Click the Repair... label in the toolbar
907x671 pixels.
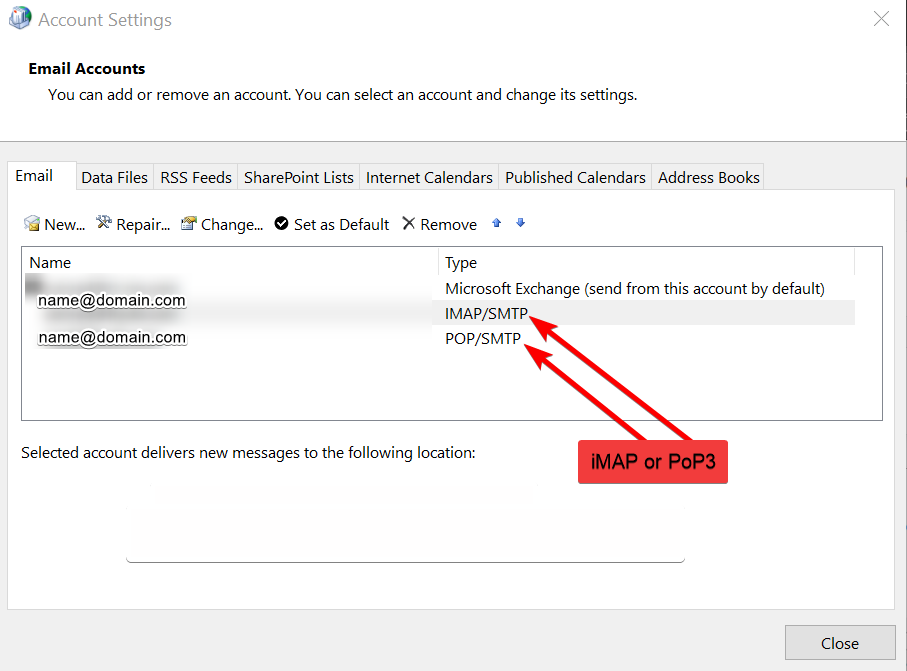[143, 224]
